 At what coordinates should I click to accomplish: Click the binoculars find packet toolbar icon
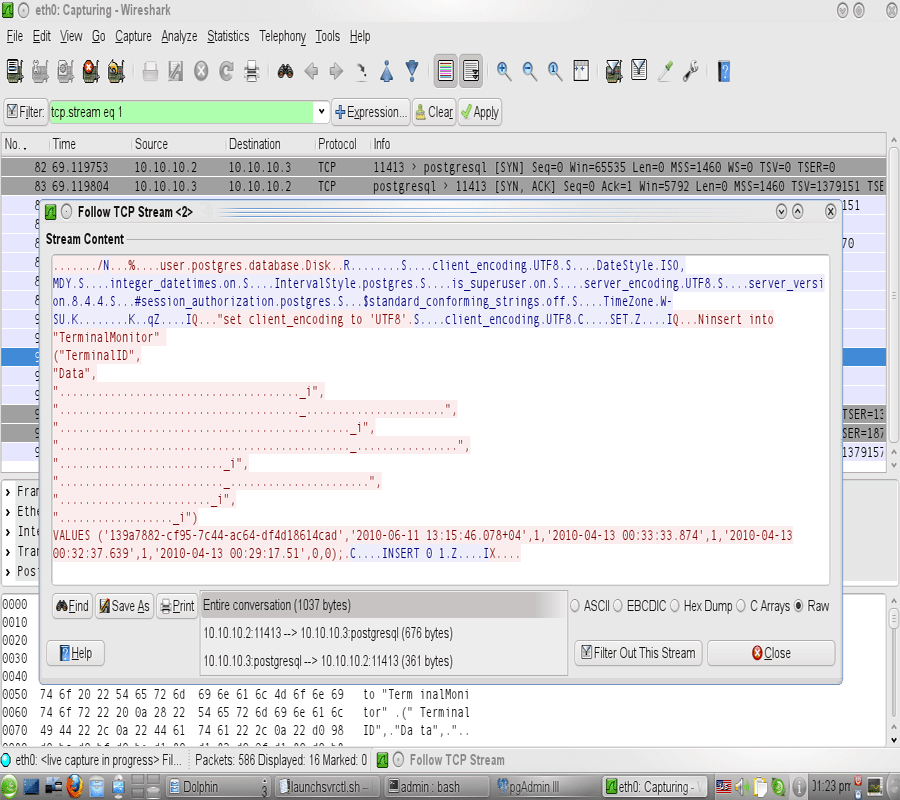(x=285, y=71)
